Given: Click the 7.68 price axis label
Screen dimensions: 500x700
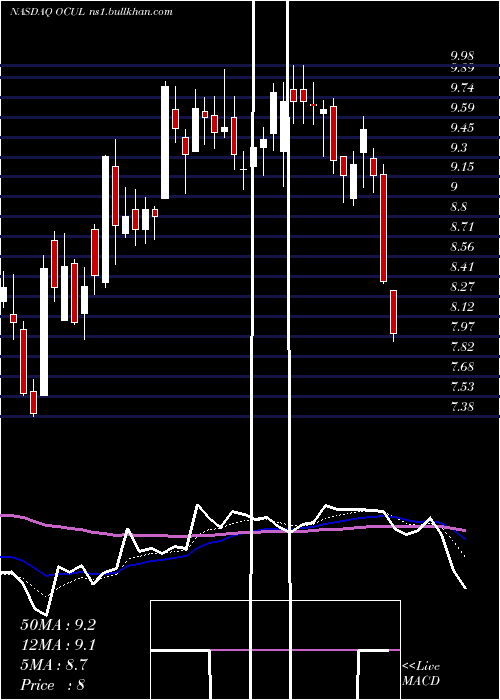Looking at the screenshot, I should coord(462,367).
